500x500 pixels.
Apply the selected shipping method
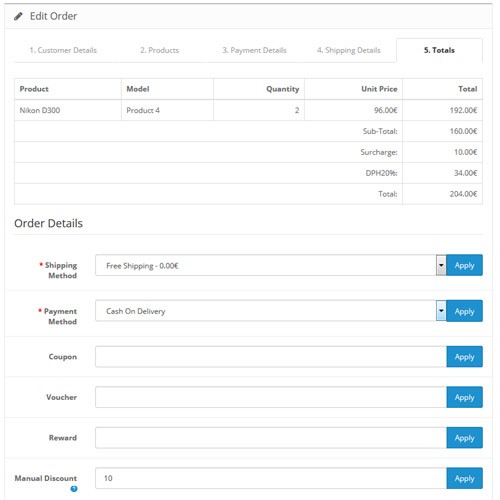(x=464, y=265)
